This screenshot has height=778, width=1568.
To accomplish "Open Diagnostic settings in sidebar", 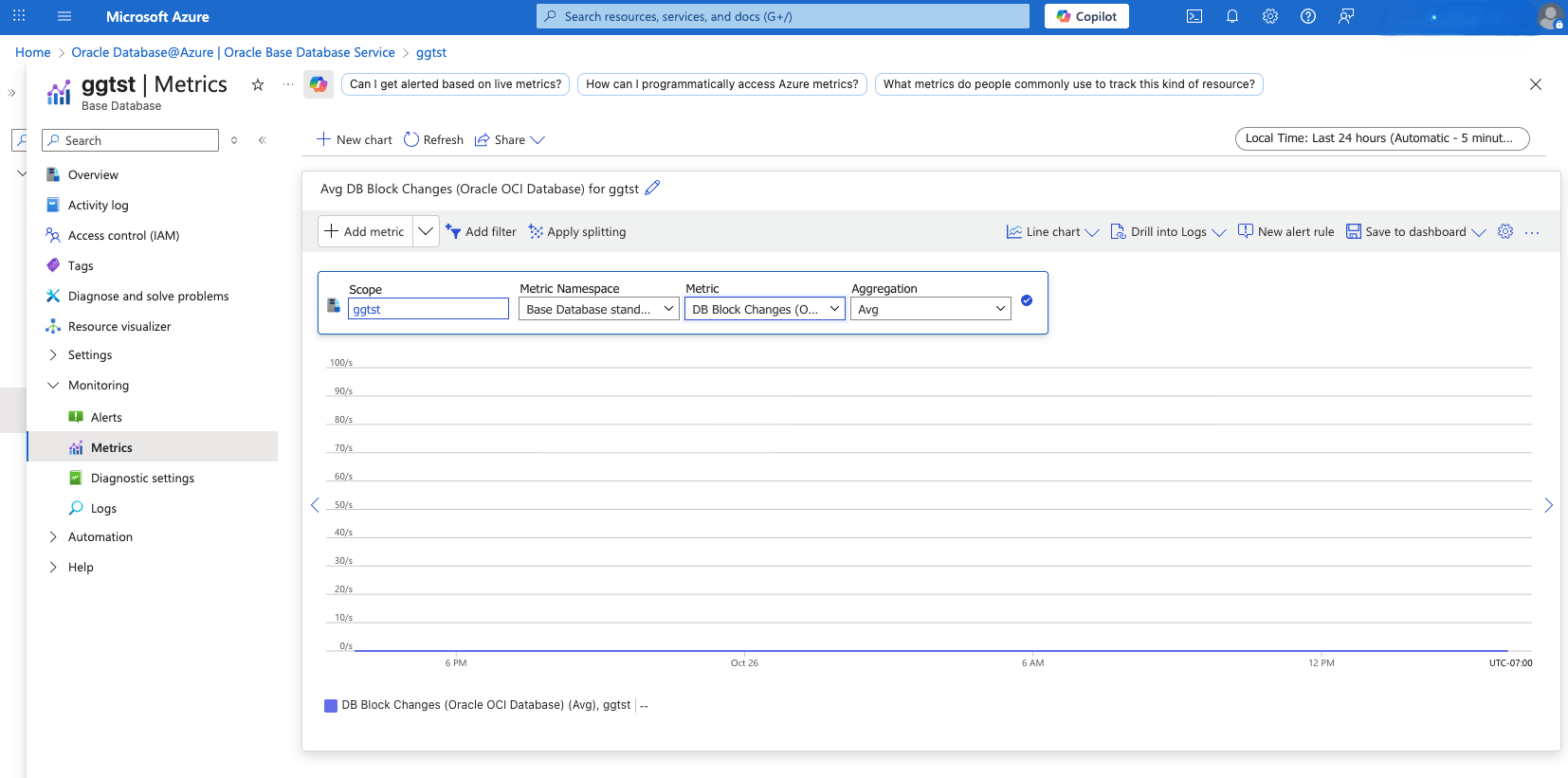I will (142, 479).
